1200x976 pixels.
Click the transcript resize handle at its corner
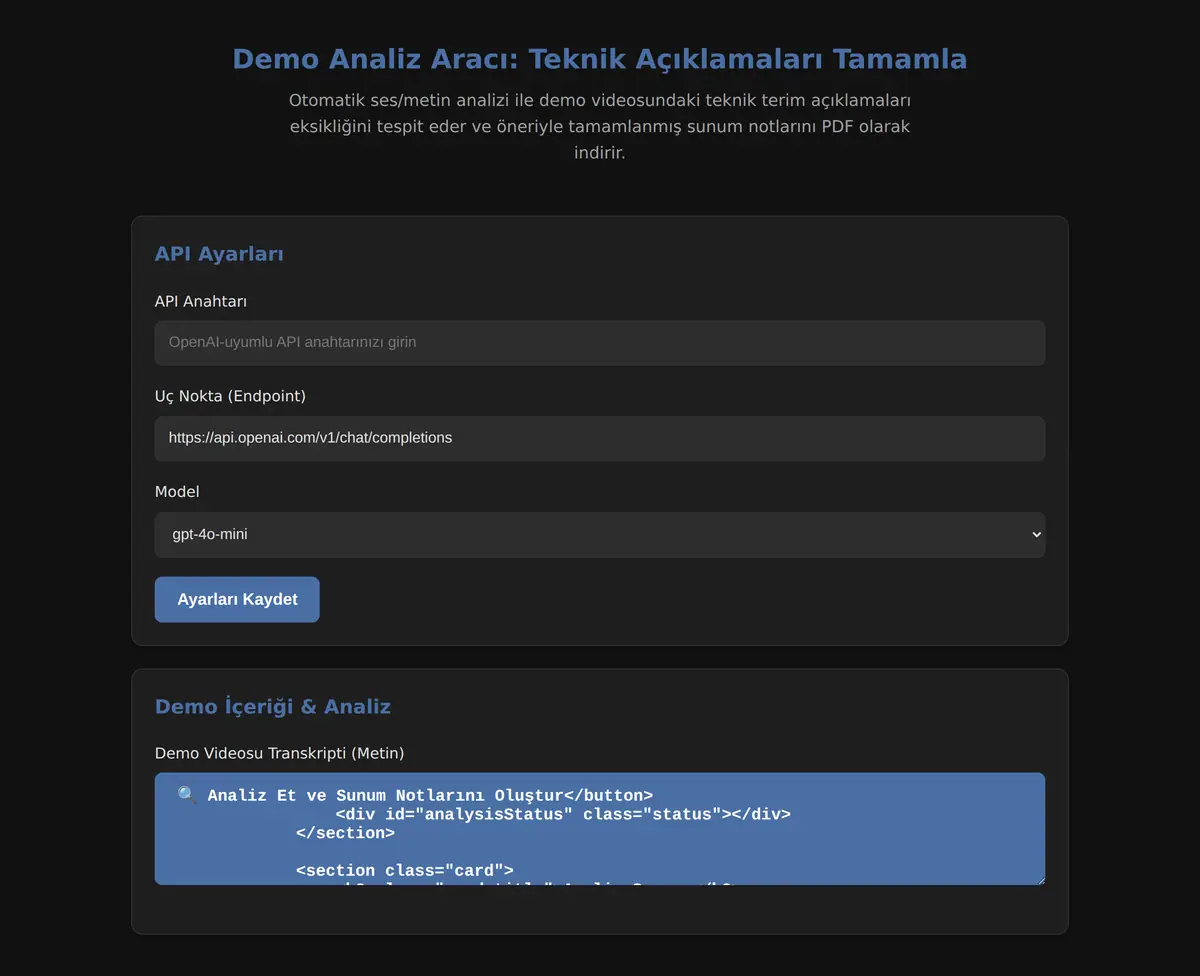click(1039, 879)
